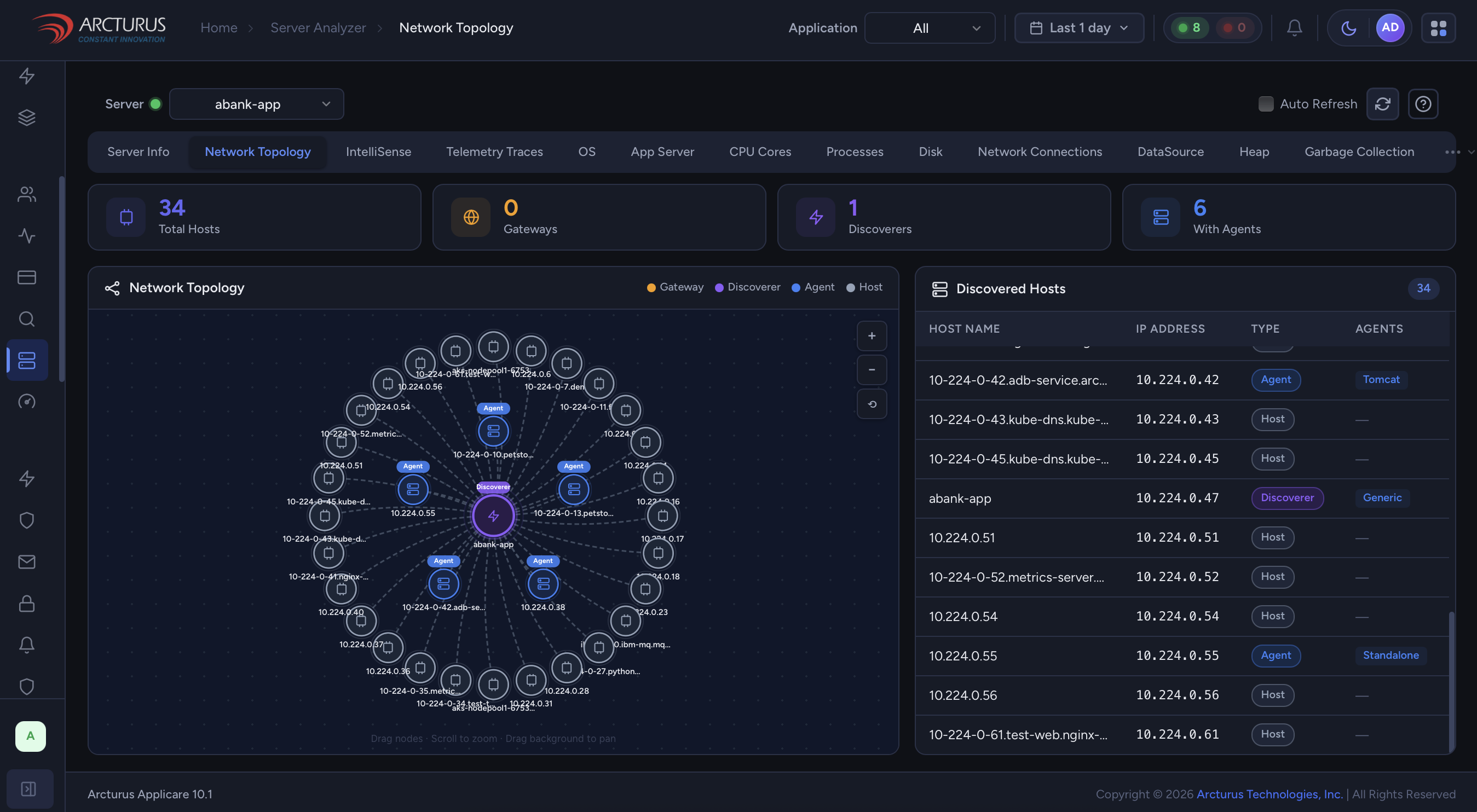Open the layers stack sidebar icon
The height and width of the screenshot is (812, 1477).
27,118
